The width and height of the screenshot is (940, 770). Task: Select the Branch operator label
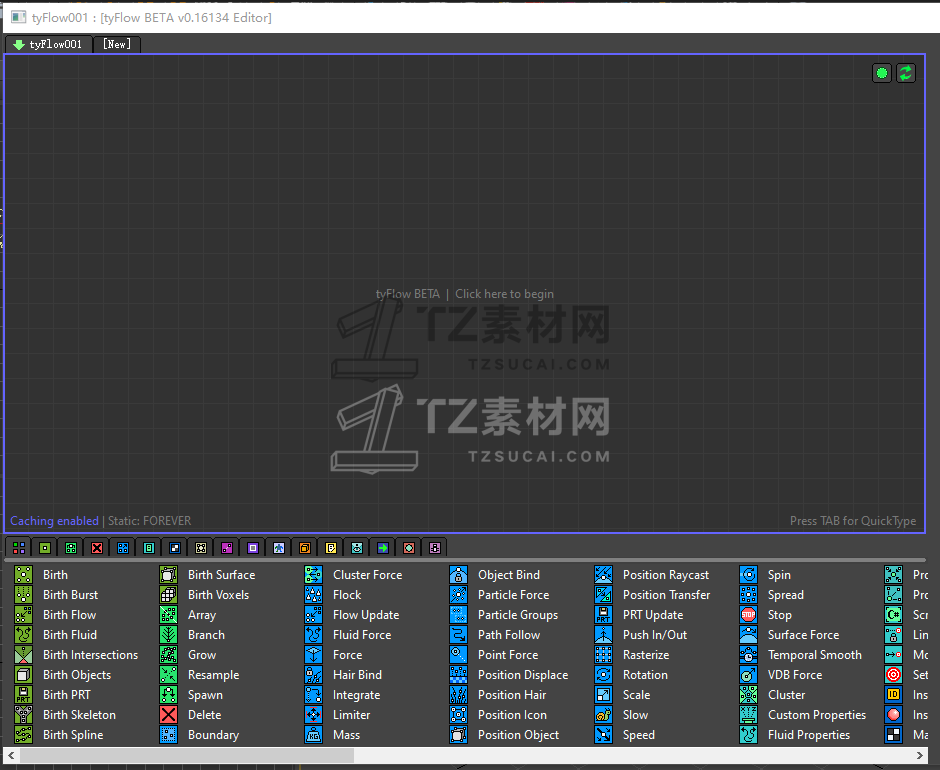206,634
